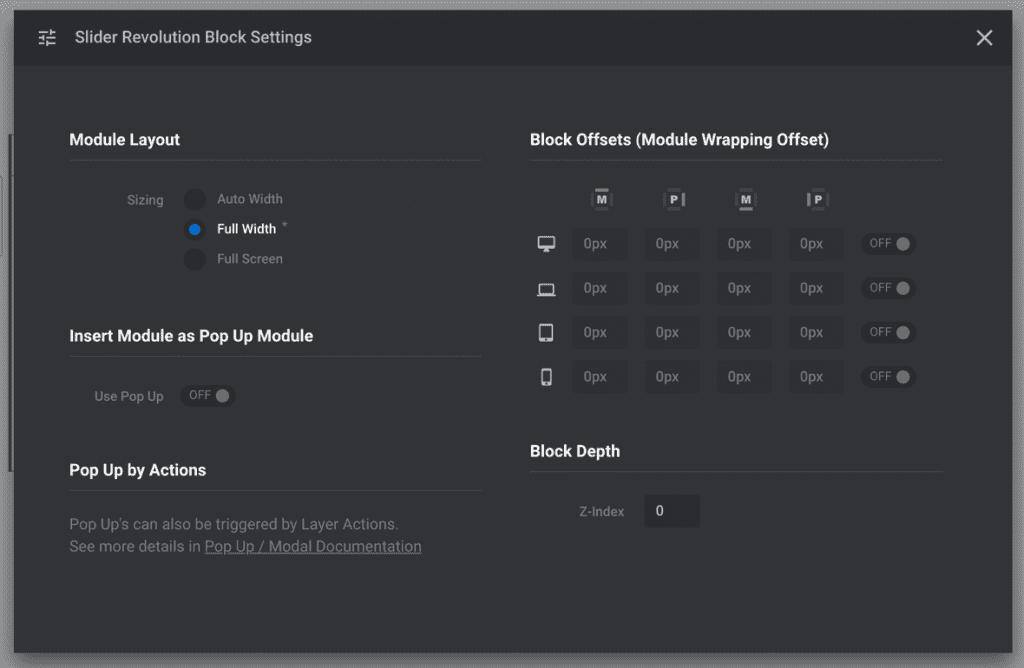Click the first M margin column icon
1024x668 pixels.
(x=601, y=200)
